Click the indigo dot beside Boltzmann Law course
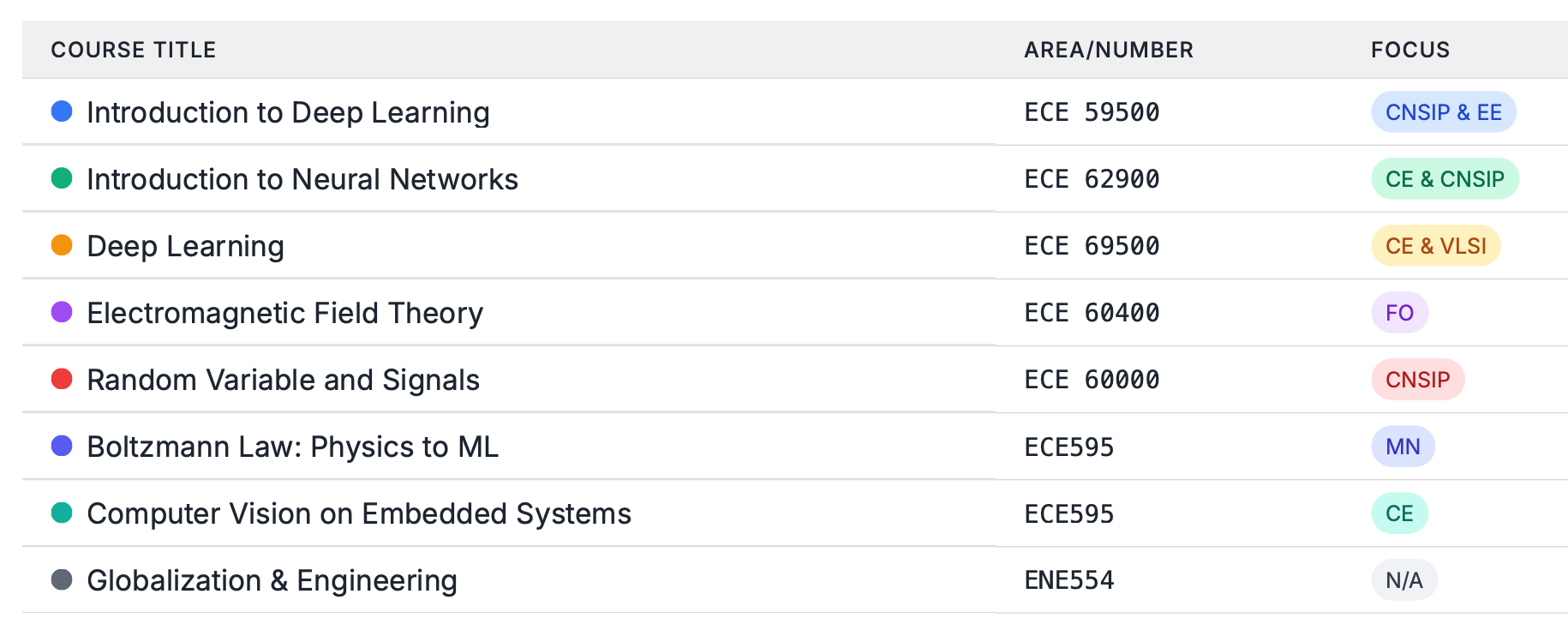Screen dimensions: 1568x624 click(62, 446)
